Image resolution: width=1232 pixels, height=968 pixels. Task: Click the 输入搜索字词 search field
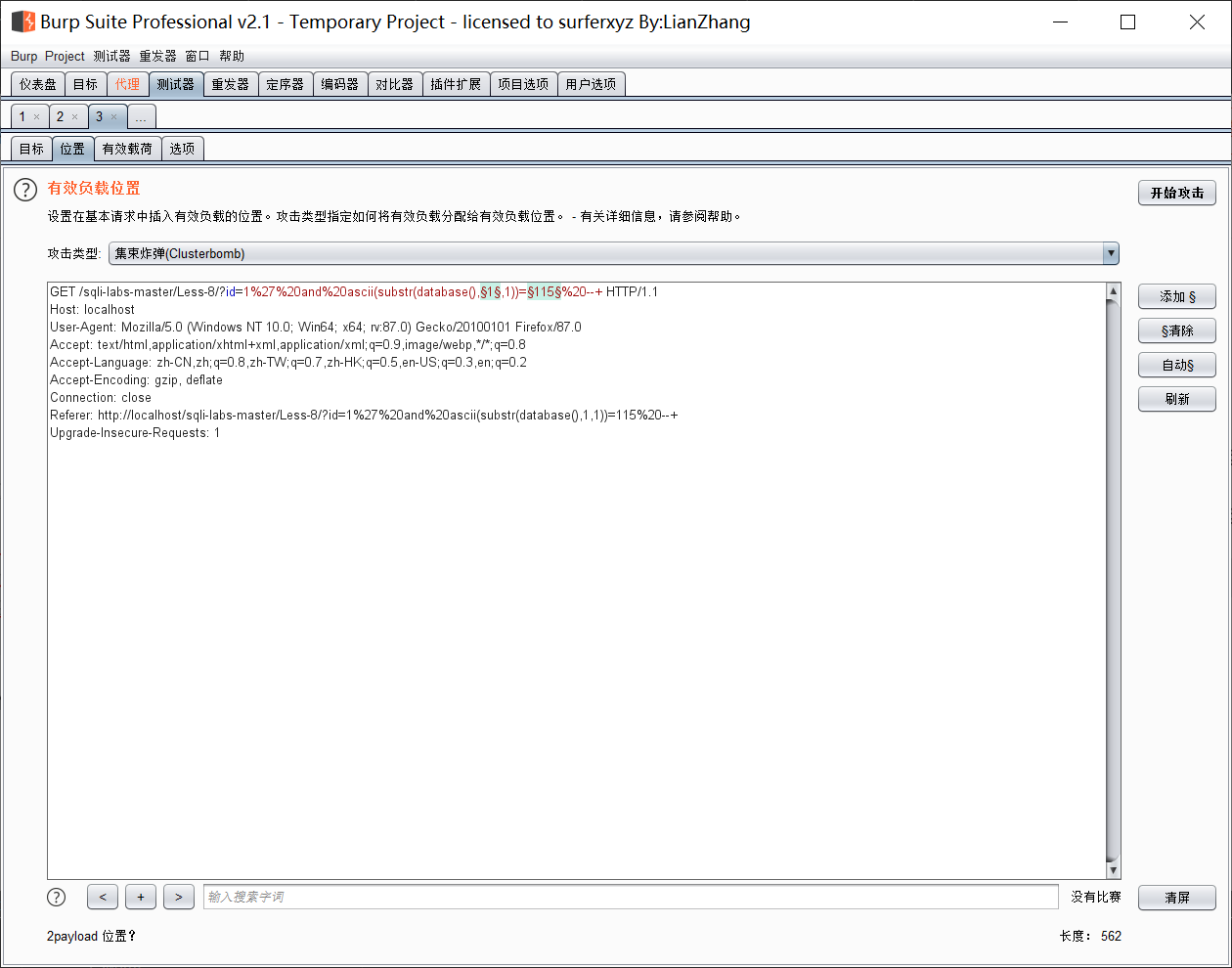pyautogui.click(x=631, y=897)
